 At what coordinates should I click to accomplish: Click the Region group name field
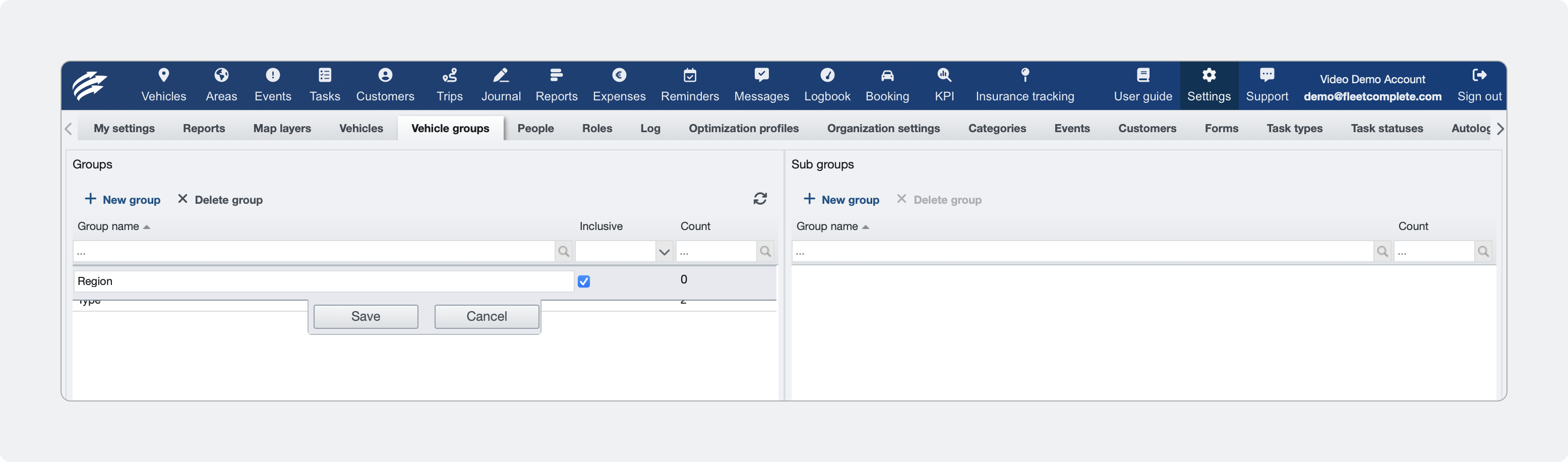[x=323, y=281]
